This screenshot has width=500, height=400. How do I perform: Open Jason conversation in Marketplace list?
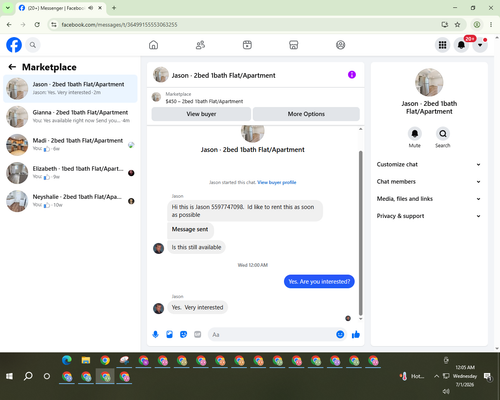tap(70, 89)
